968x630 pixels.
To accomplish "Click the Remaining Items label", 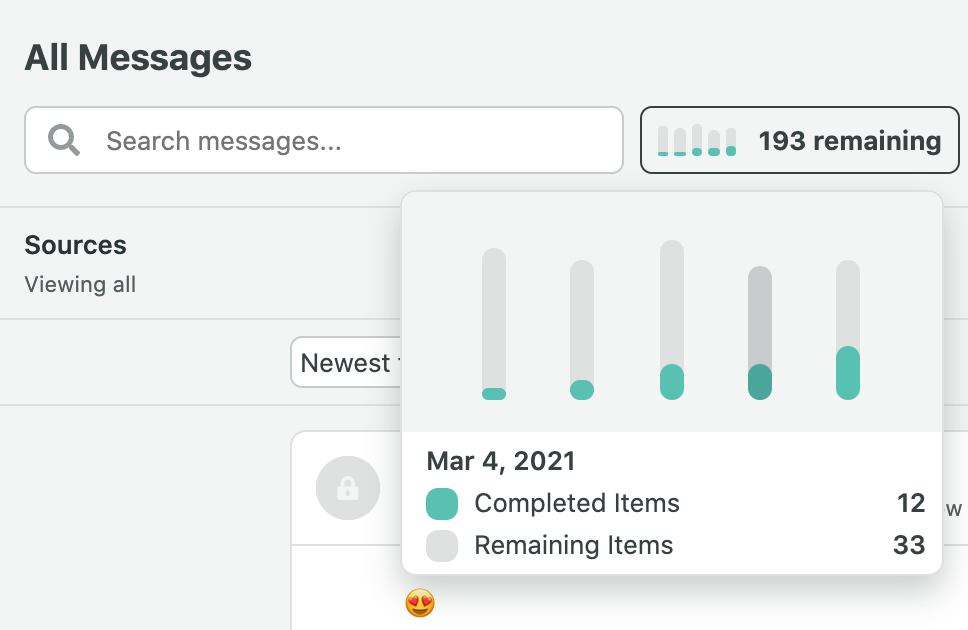I will pos(574,545).
